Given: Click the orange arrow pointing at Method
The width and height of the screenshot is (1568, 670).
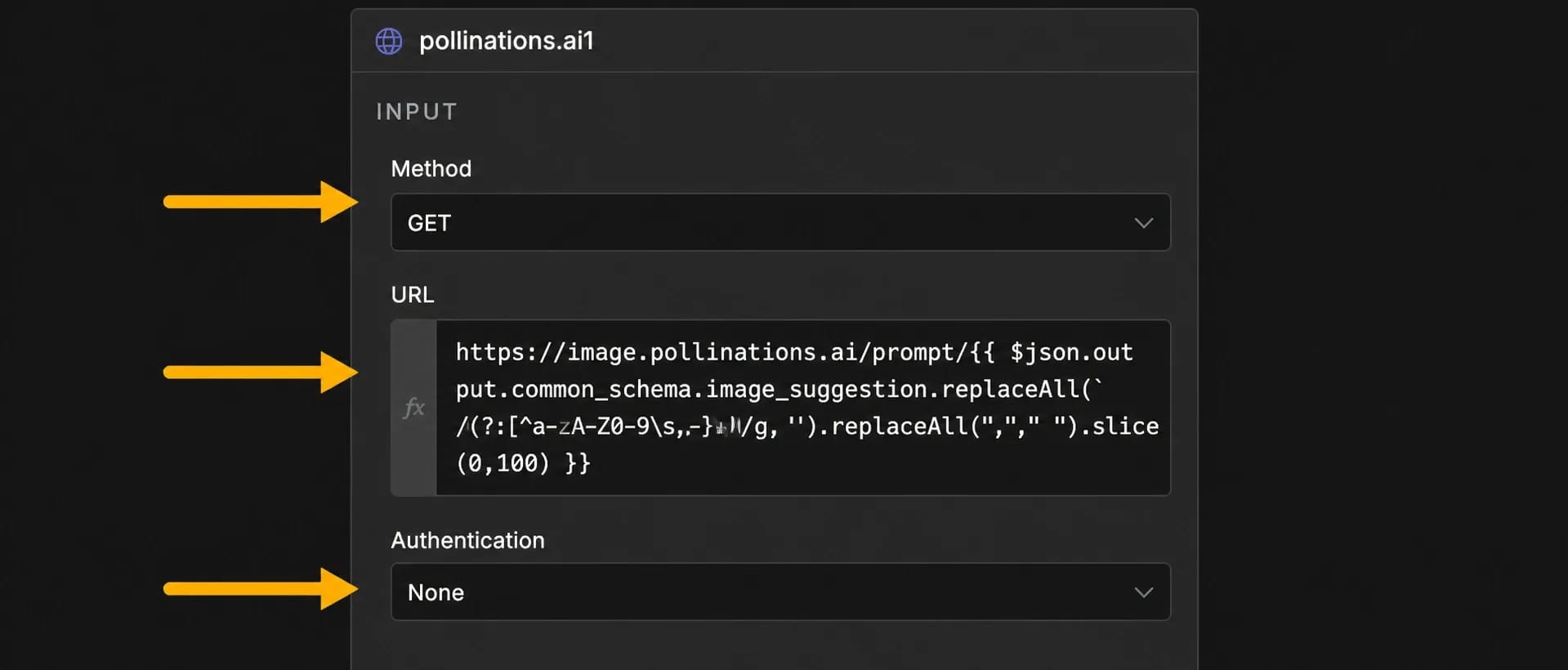Looking at the screenshot, I should tap(261, 202).
